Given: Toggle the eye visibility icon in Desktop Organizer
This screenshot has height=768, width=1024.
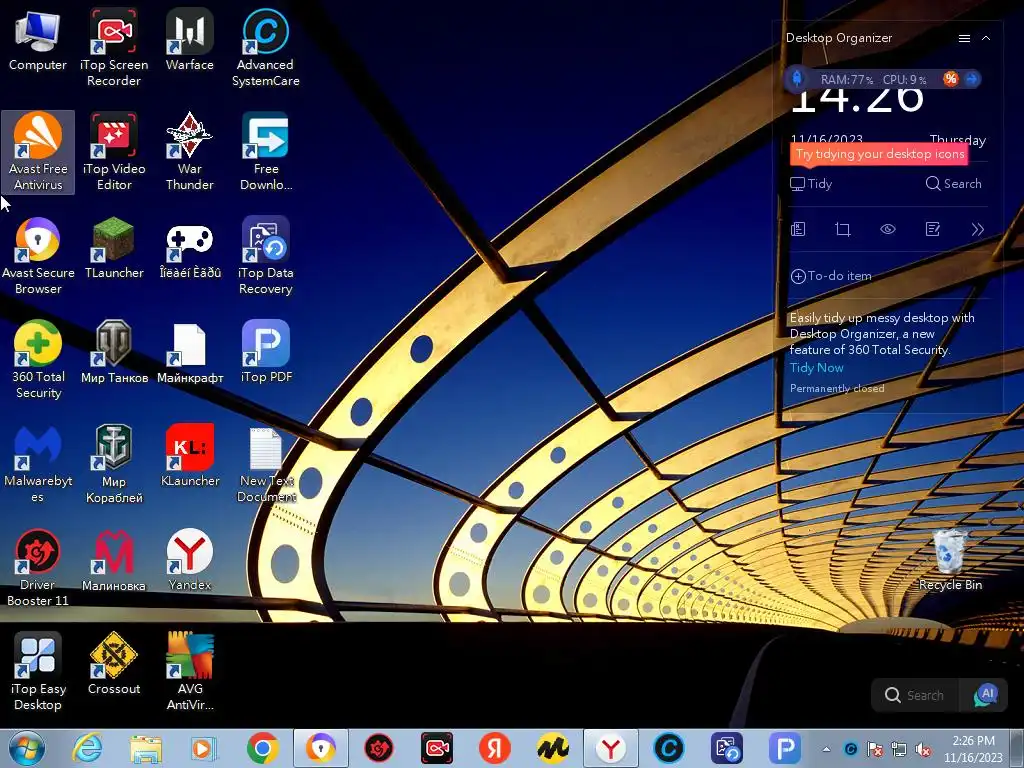Looking at the screenshot, I should coord(888,229).
